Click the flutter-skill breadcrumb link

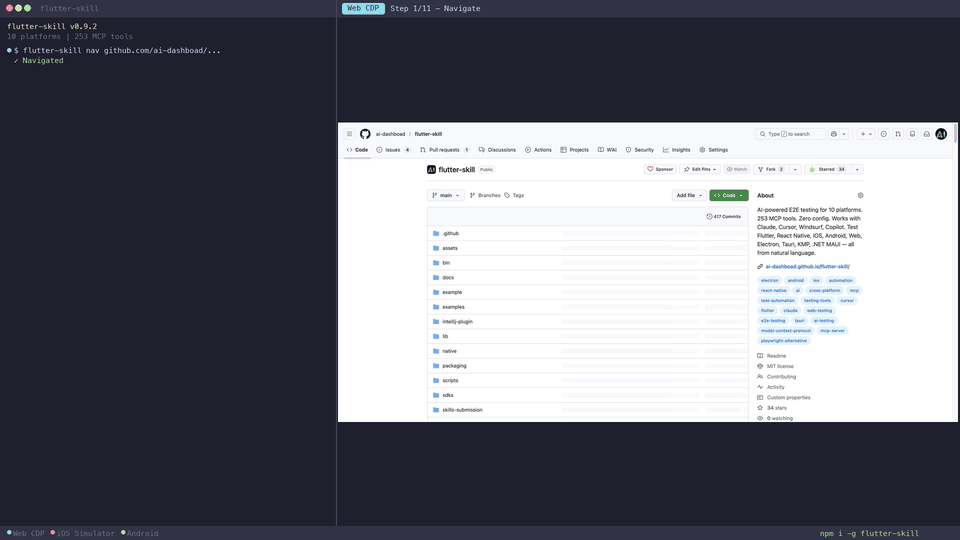428,134
